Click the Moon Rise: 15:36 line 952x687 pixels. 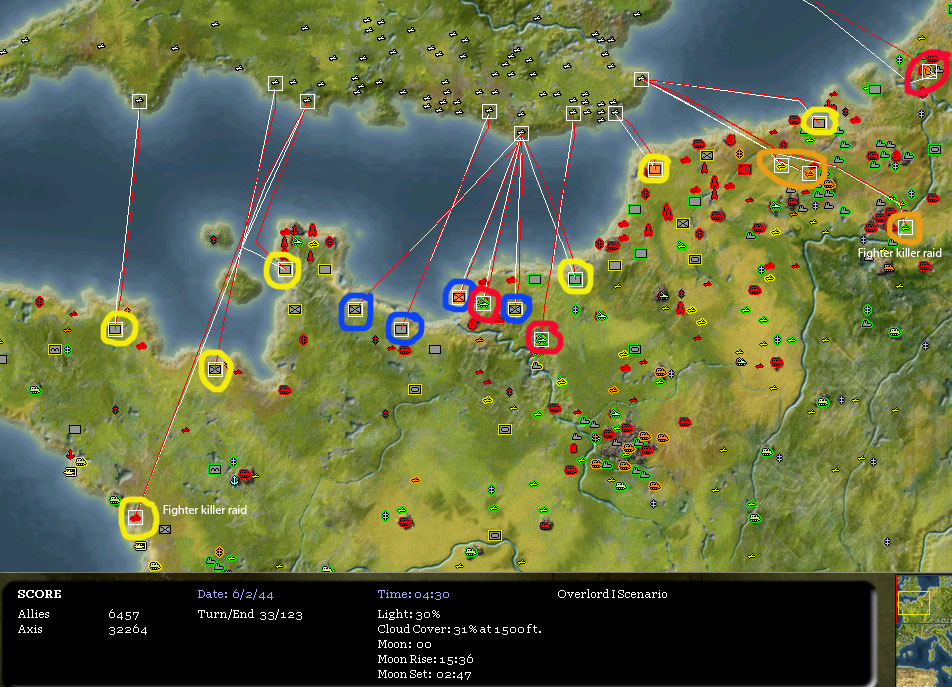coord(425,659)
